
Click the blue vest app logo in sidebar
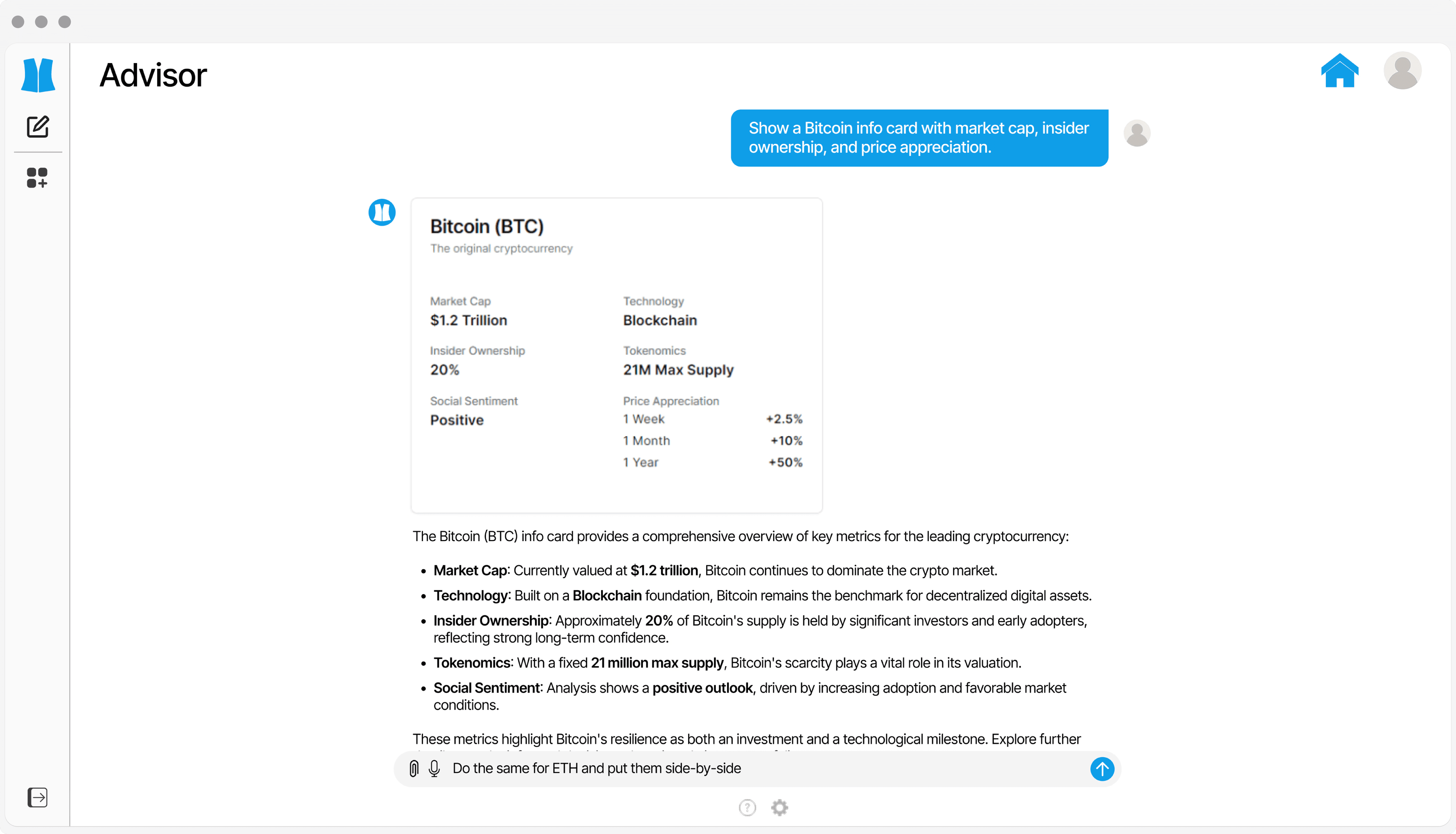38,75
